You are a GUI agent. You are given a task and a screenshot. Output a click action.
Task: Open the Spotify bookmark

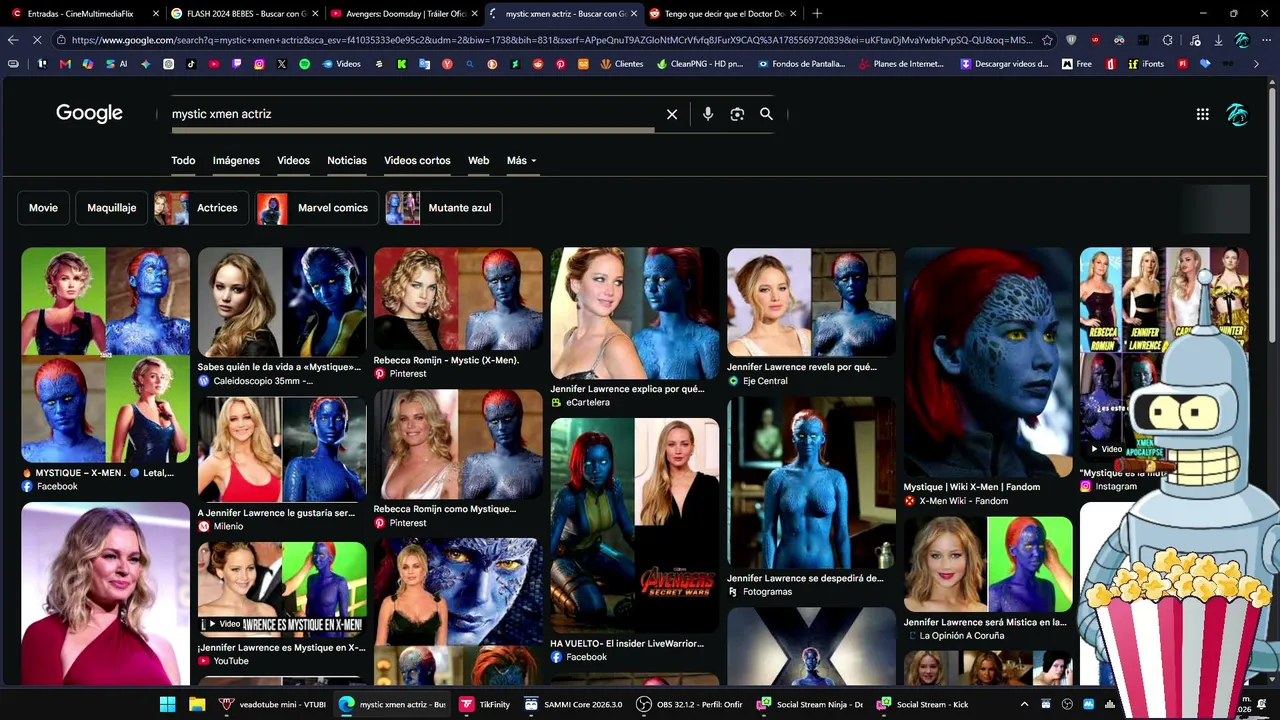(305, 64)
